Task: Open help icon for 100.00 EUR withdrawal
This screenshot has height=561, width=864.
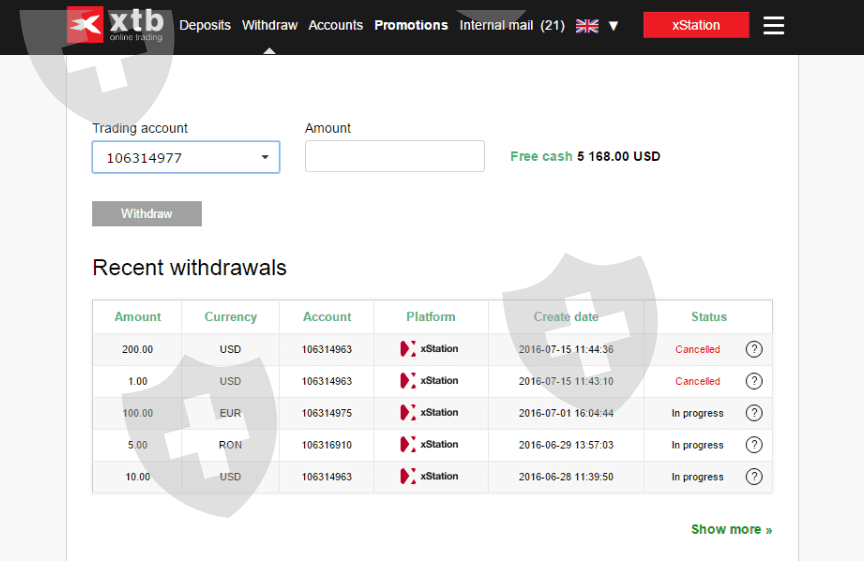Action: point(754,413)
